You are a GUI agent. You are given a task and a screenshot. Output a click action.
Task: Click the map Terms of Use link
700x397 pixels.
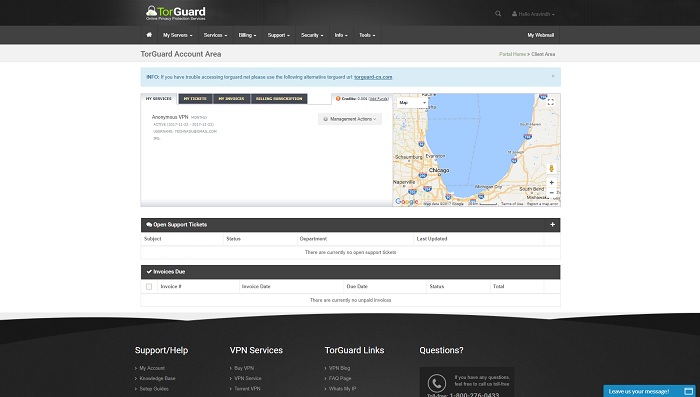click(512, 204)
